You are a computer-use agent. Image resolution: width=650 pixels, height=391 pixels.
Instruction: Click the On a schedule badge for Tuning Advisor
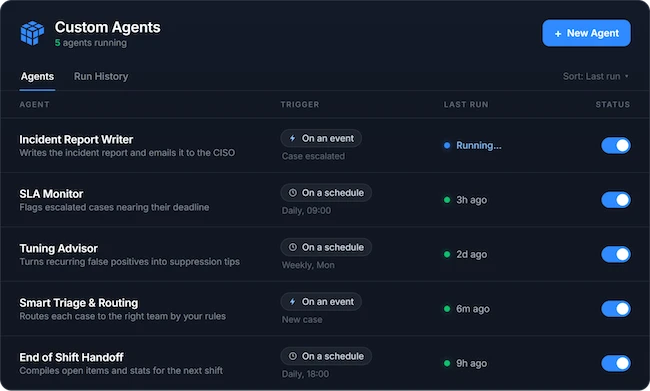(x=326, y=247)
